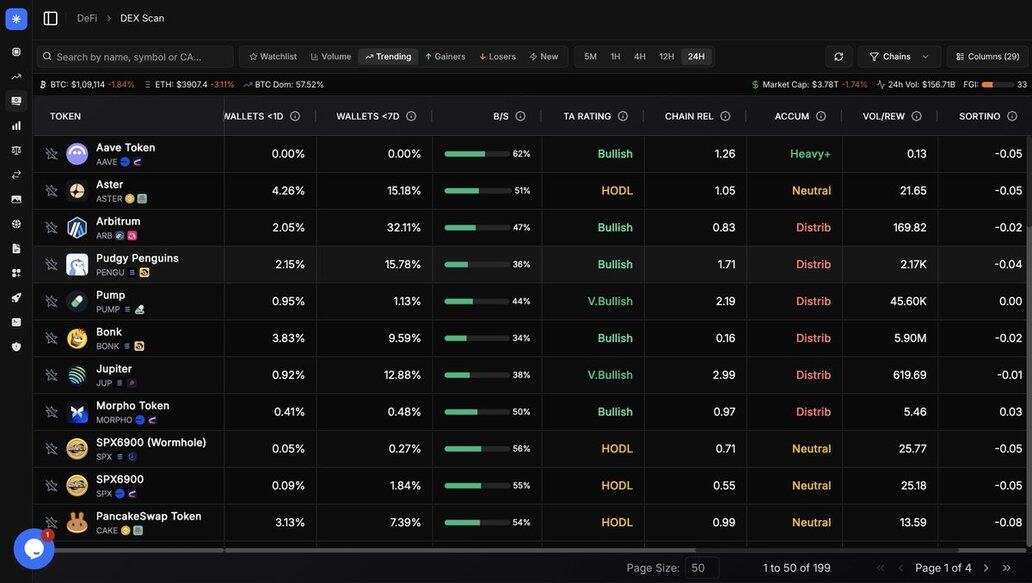
Task: Click the shield icon in sidebar
Action: tap(16, 347)
